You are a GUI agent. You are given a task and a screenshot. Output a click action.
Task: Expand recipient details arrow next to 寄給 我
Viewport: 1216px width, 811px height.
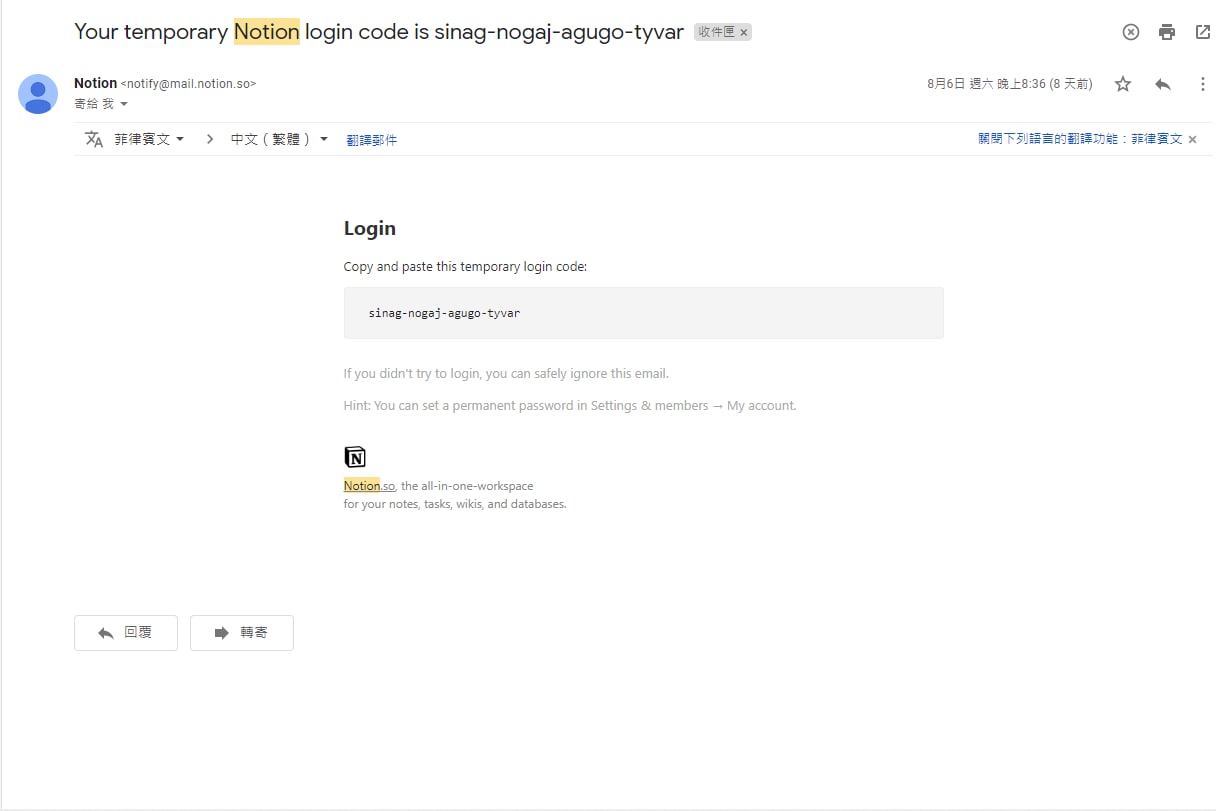click(124, 104)
